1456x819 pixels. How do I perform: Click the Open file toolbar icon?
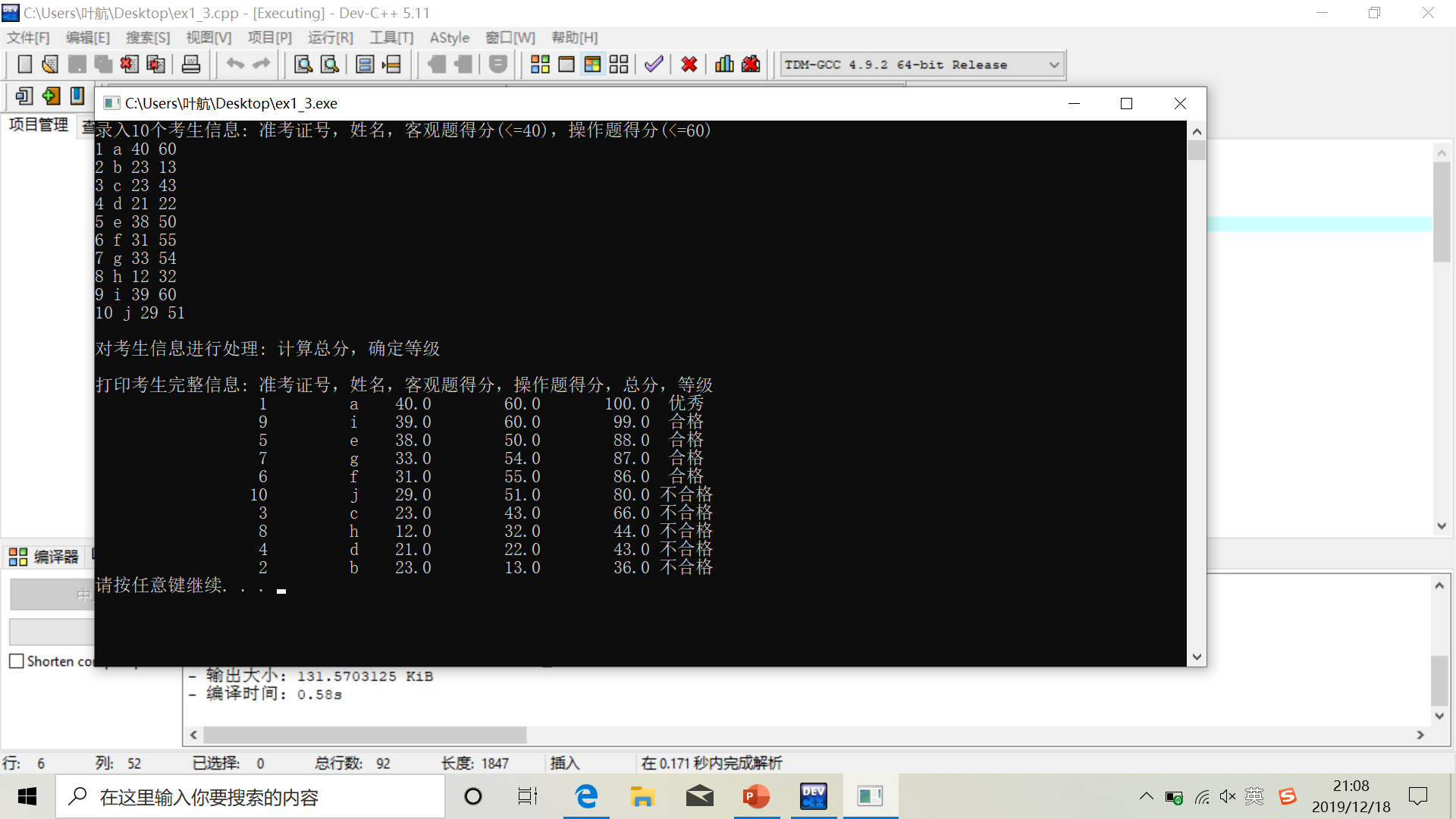click(x=50, y=64)
